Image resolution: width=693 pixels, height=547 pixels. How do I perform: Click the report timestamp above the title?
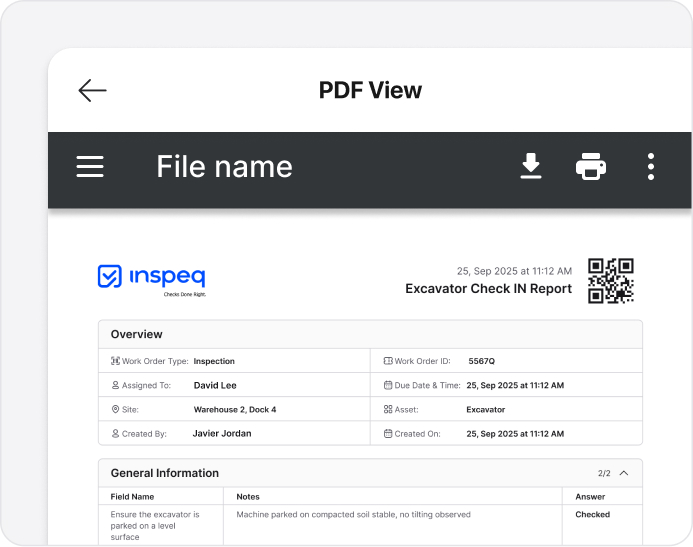[x=514, y=271]
